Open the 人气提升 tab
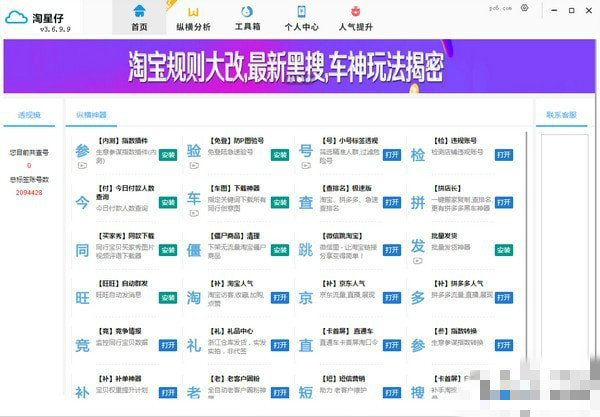The height and width of the screenshot is (417, 600). [x=355, y=18]
